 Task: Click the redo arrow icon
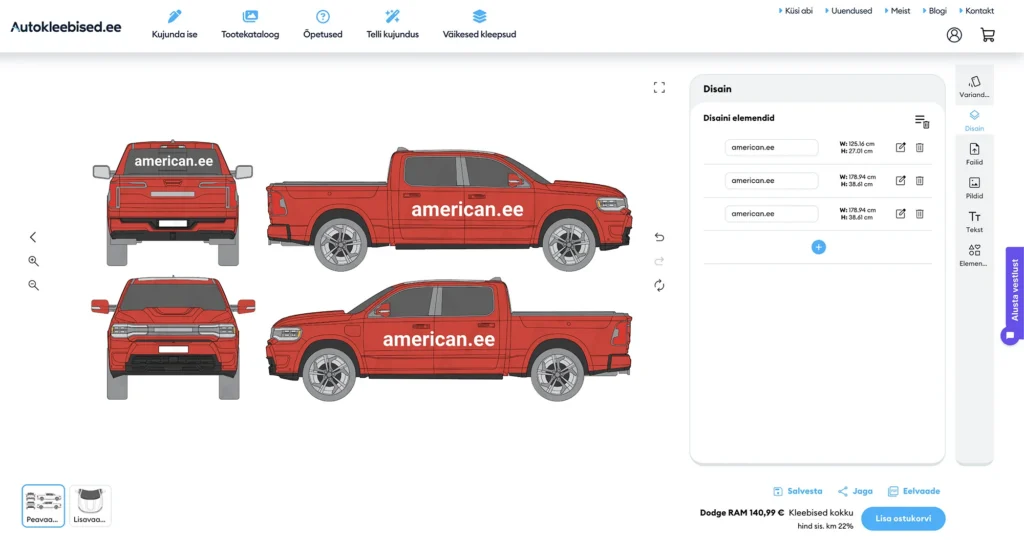[x=660, y=261]
